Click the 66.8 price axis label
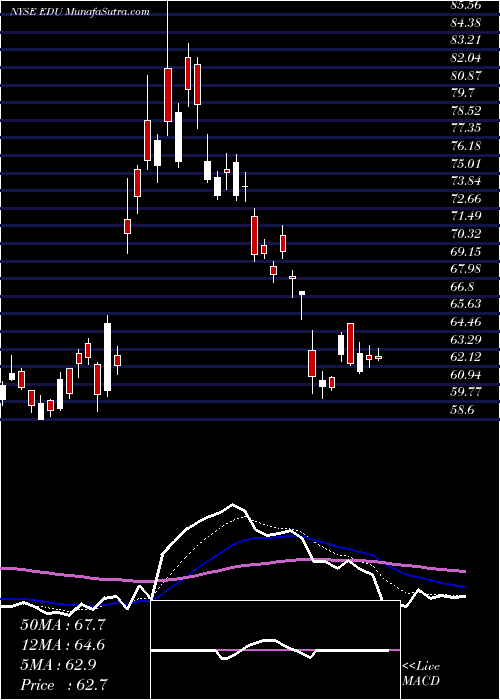The width and height of the screenshot is (500, 700). pyautogui.click(x=463, y=287)
